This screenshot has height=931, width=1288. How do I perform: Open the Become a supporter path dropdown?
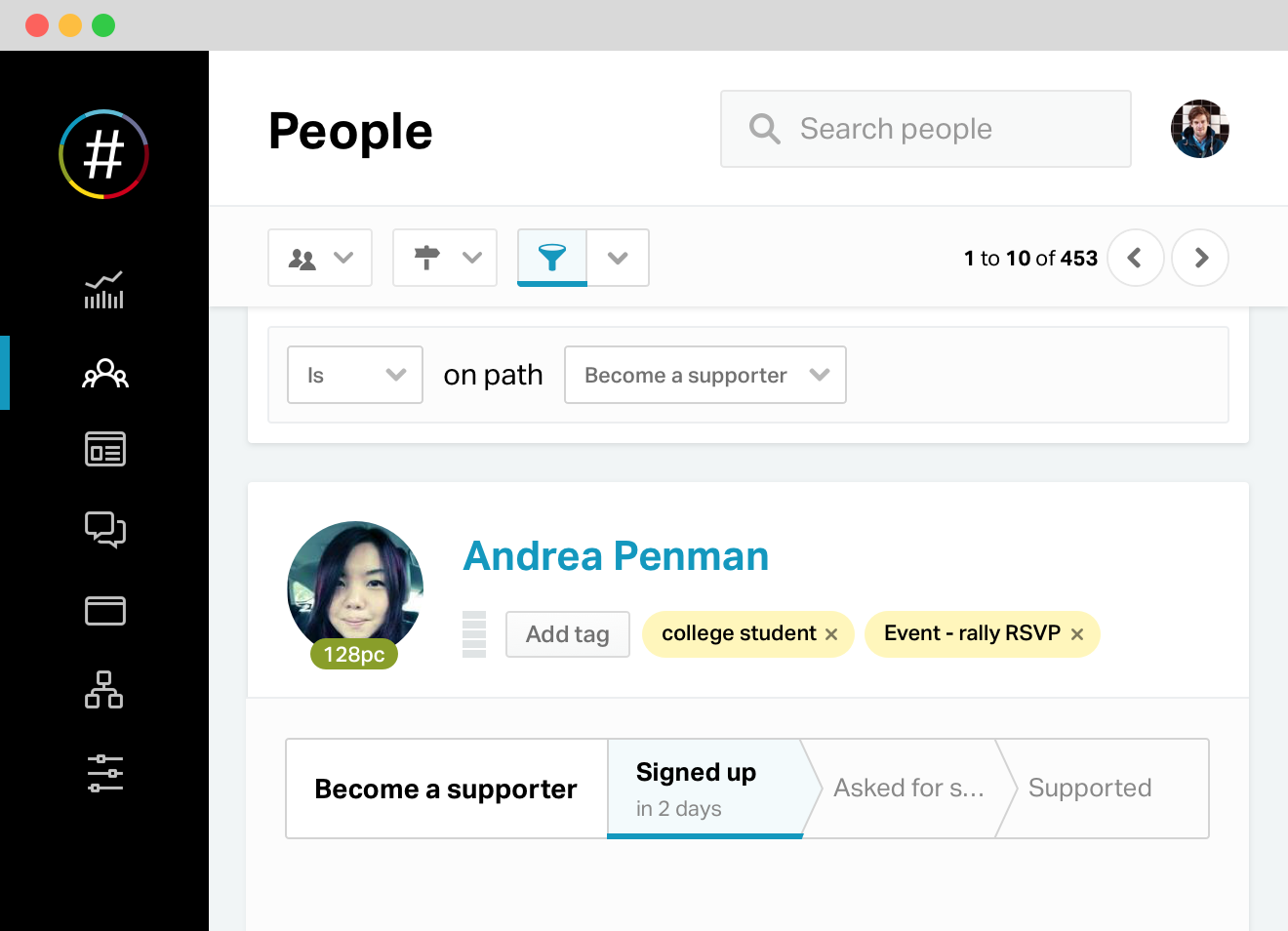pos(705,375)
